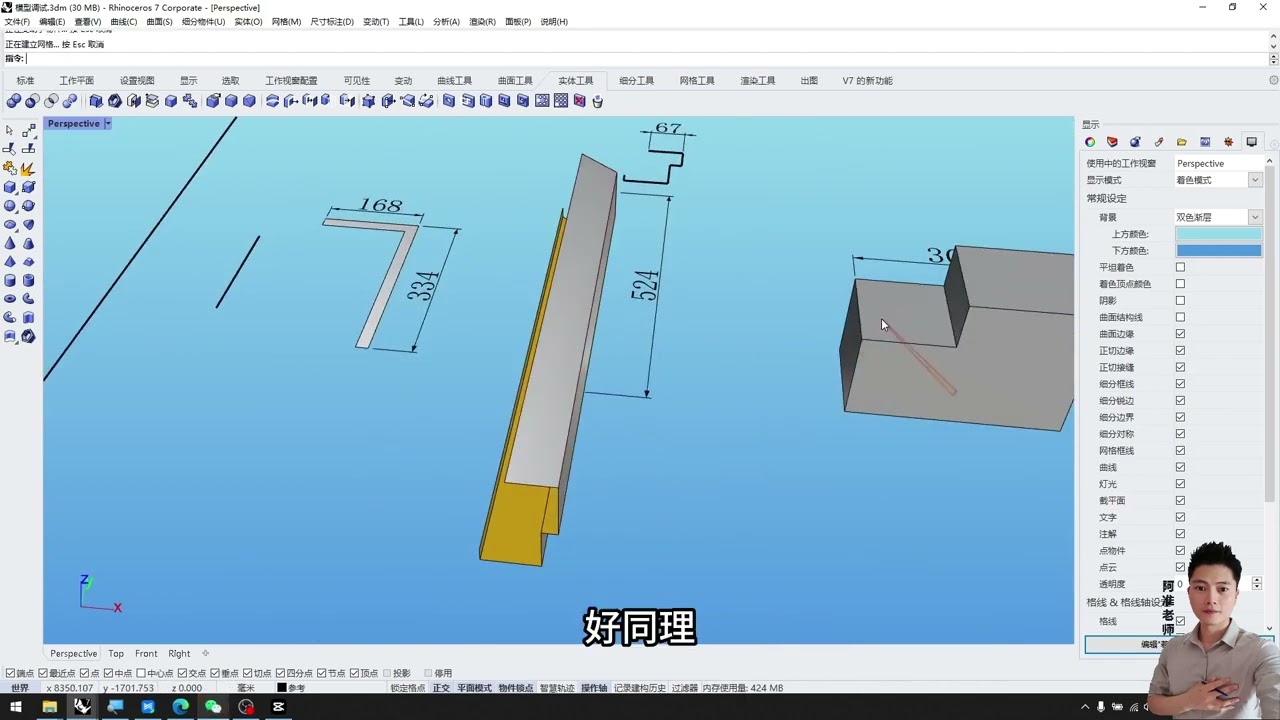
Task: Open the Layers panel icon
Action: [x=1112, y=142]
